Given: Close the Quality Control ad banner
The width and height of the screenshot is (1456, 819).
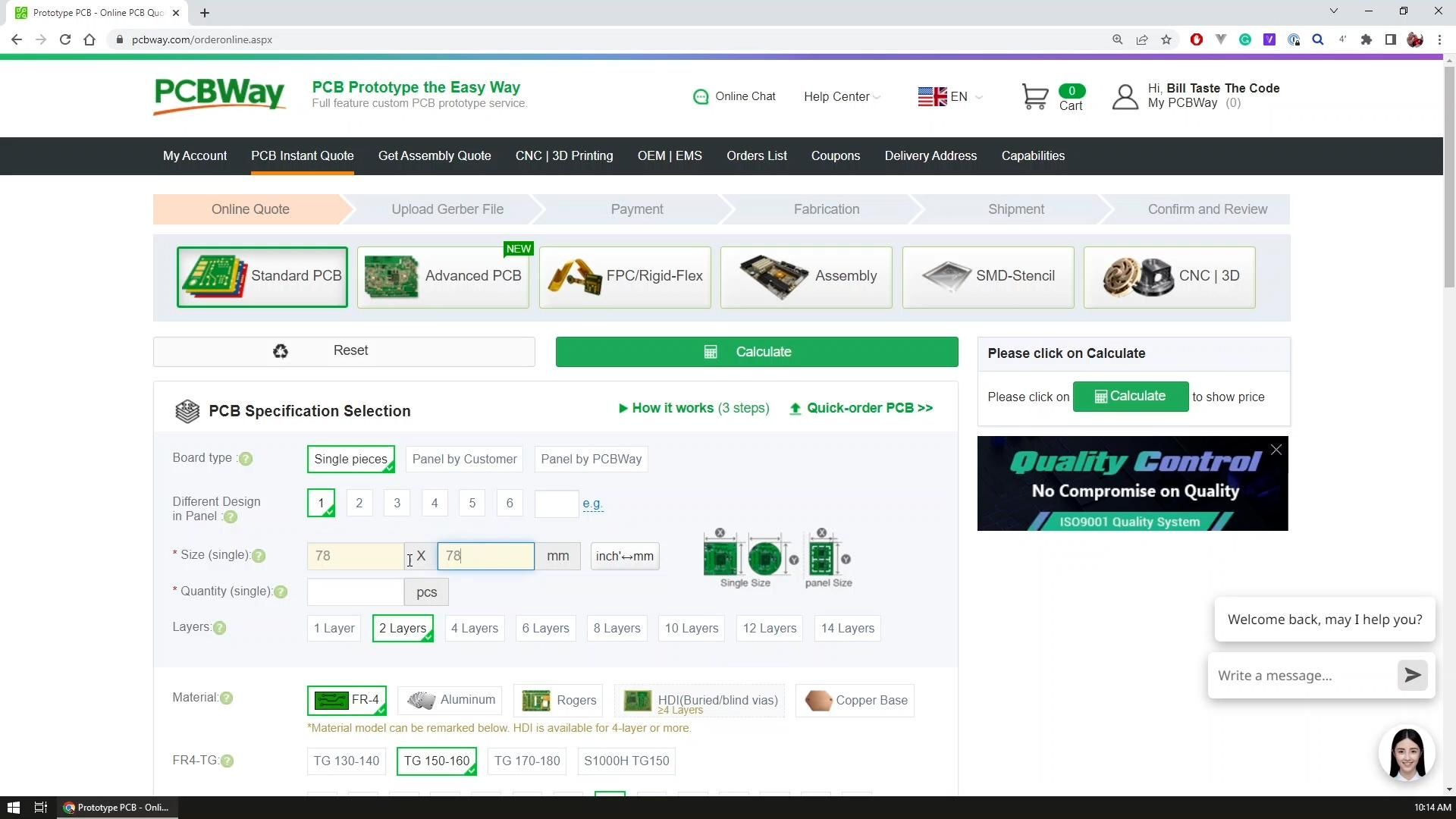Looking at the screenshot, I should pos(1276,450).
